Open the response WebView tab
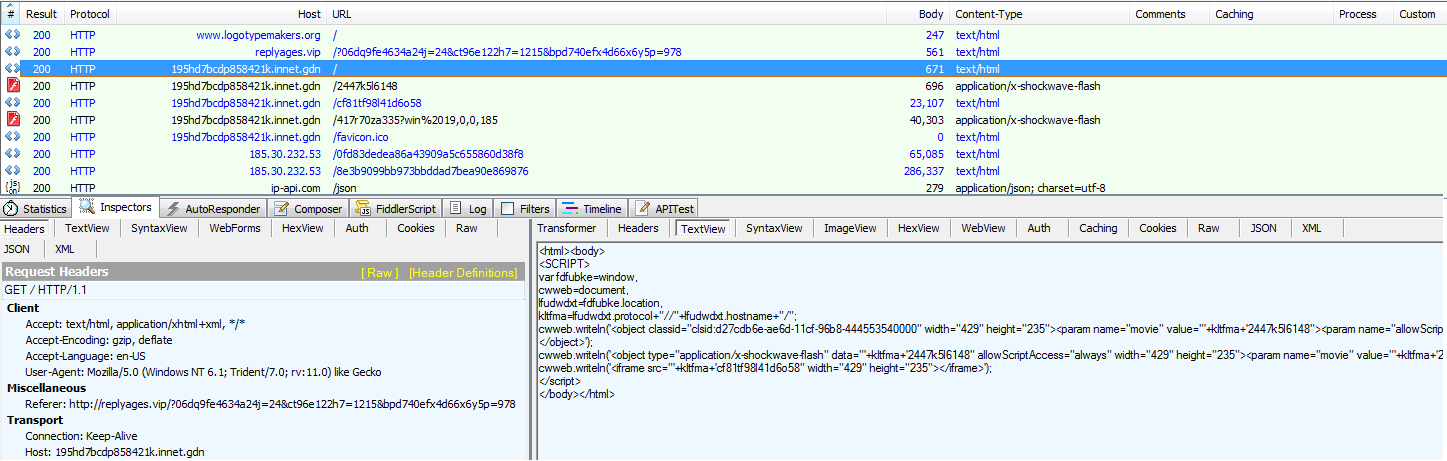The height and width of the screenshot is (461, 1447). [984, 228]
